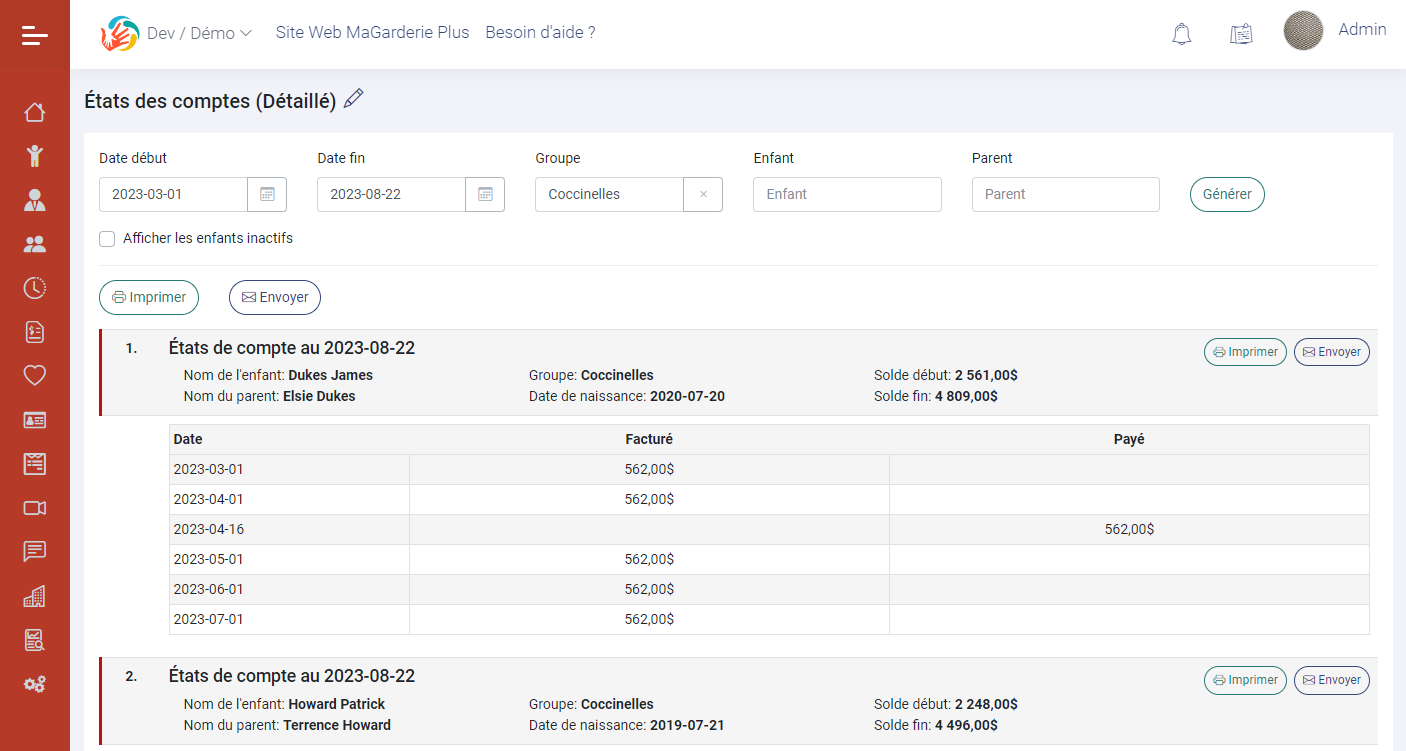The image size is (1406, 751).
Task: Click the chat message sidebar icon
Action: tap(35, 552)
